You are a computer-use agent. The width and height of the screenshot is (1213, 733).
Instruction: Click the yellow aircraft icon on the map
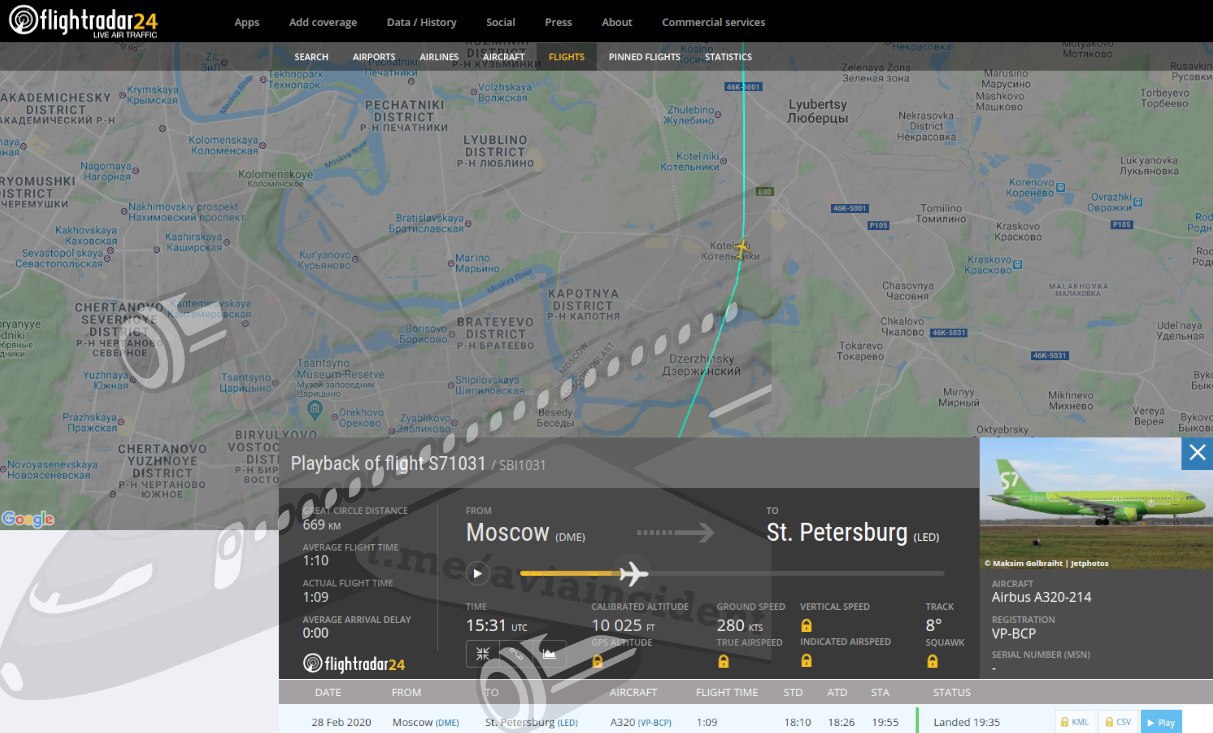click(742, 247)
